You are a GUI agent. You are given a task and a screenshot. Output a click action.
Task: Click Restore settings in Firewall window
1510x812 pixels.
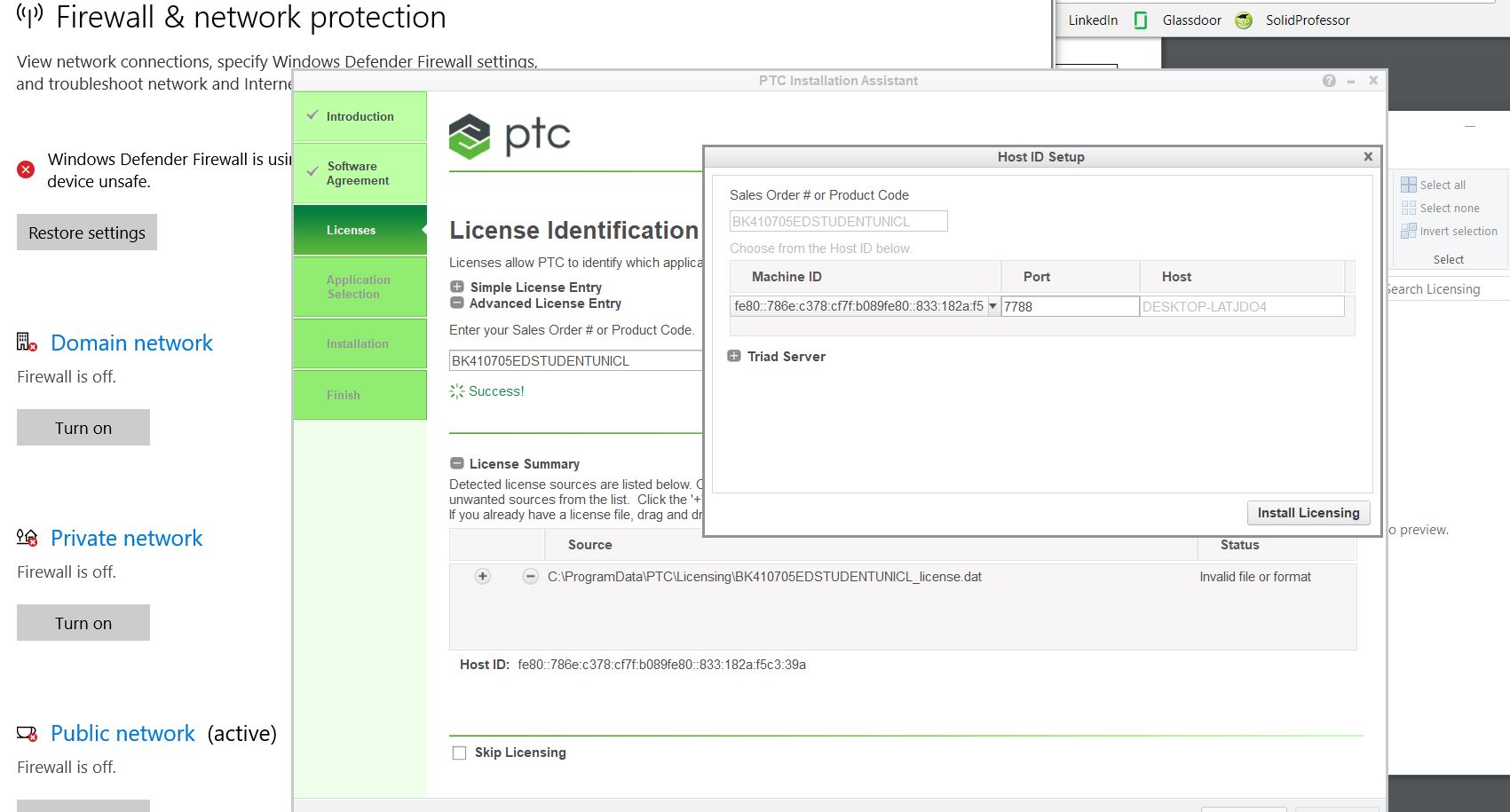[x=87, y=233]
